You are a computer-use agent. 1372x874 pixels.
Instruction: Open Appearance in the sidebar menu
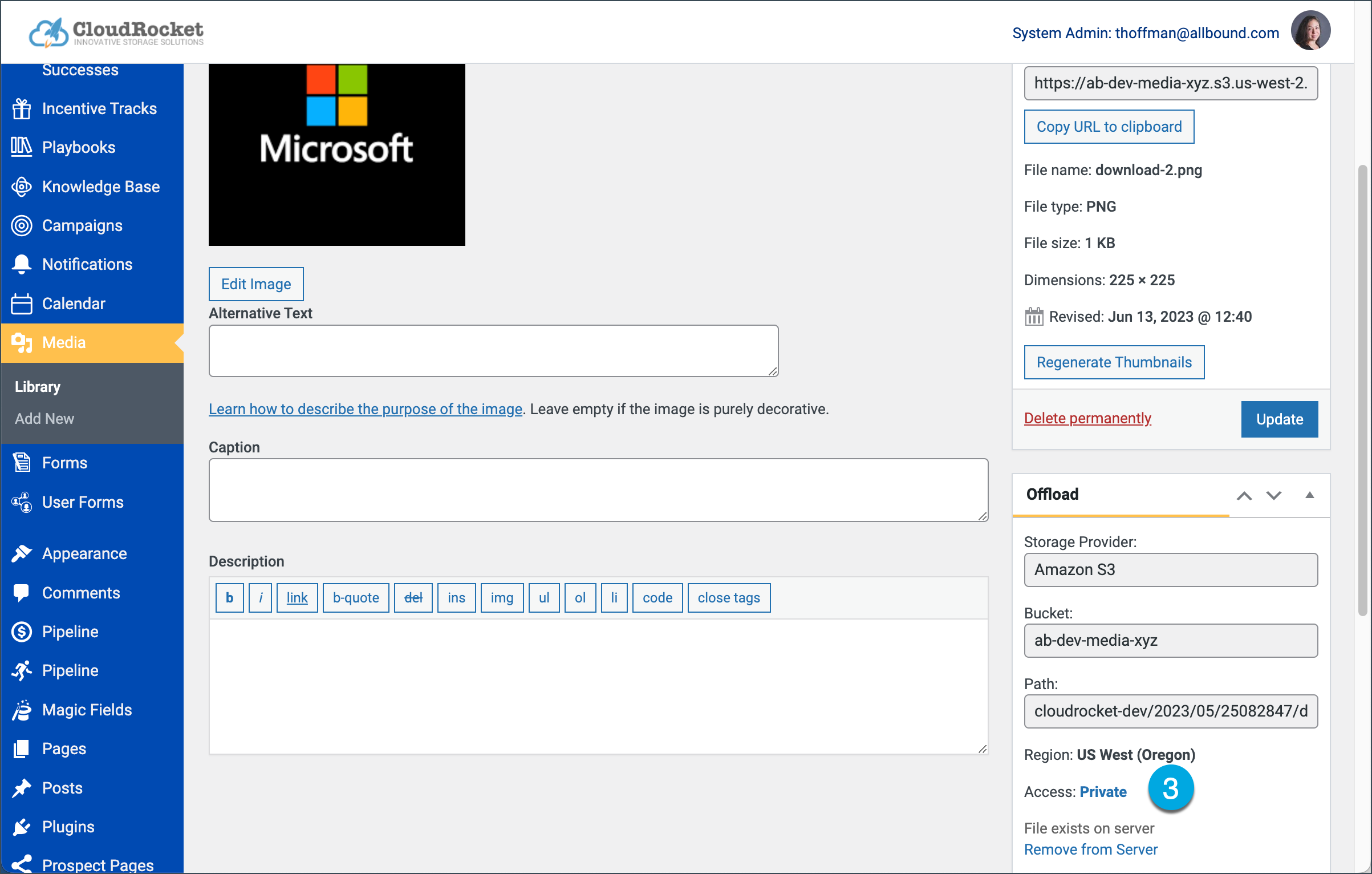[x=84, y=553]
